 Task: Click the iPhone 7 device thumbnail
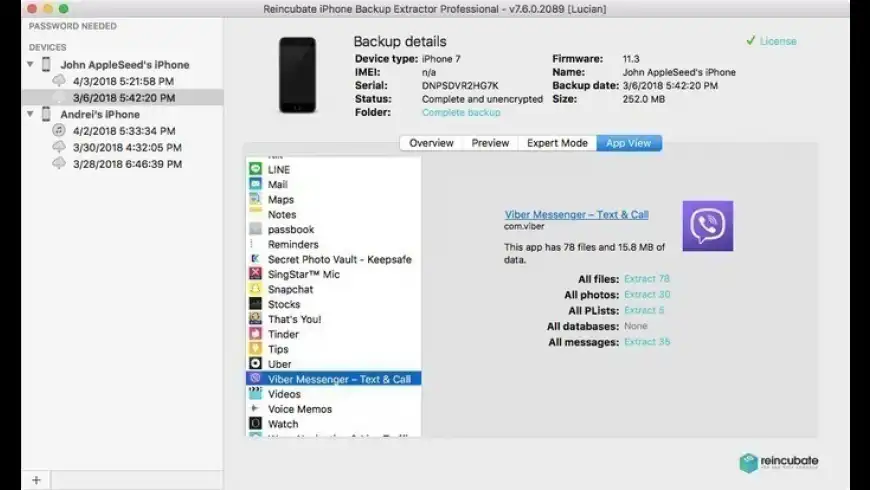[x=297, y=75]
